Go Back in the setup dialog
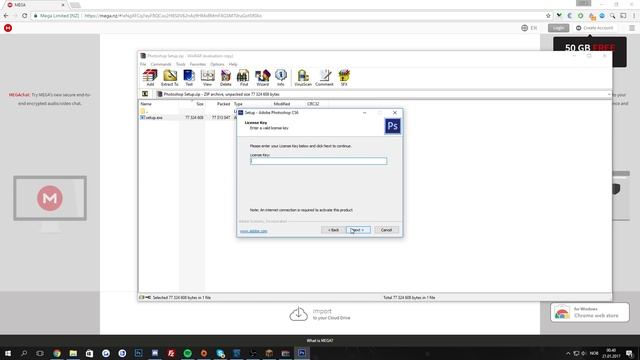The height and width of the screenshot is (360, 640). click(333, 230)
